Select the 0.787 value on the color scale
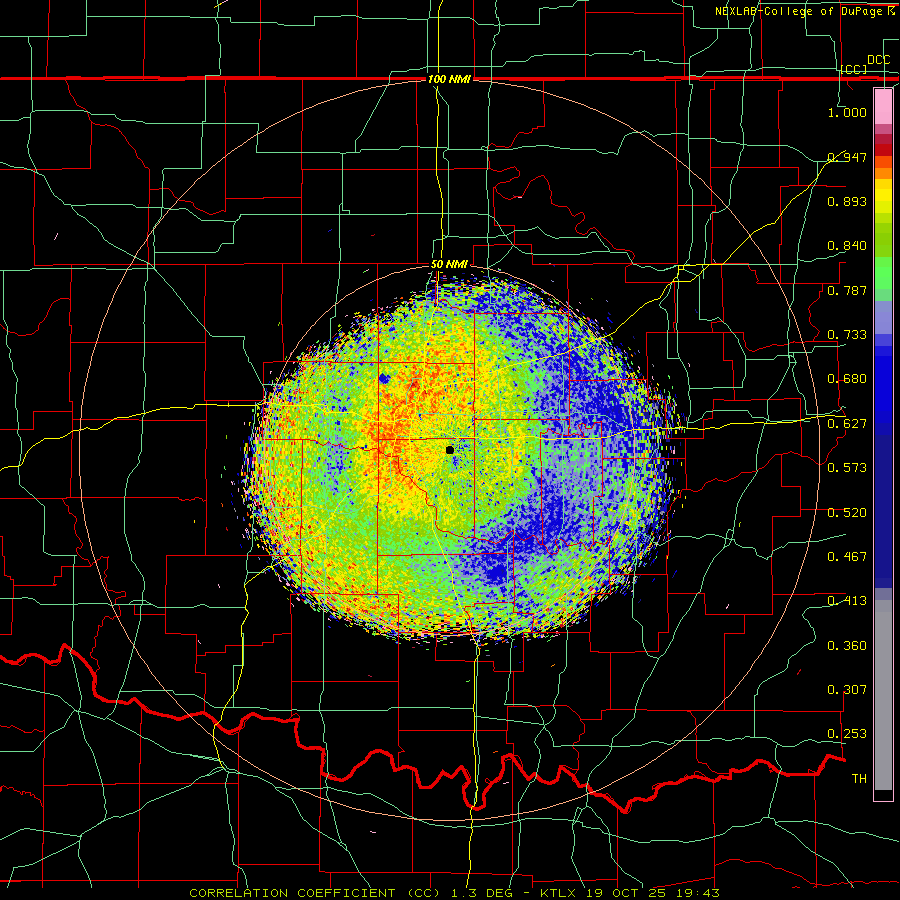The width and height of the screenshot is (900, 900). point(847,290)
